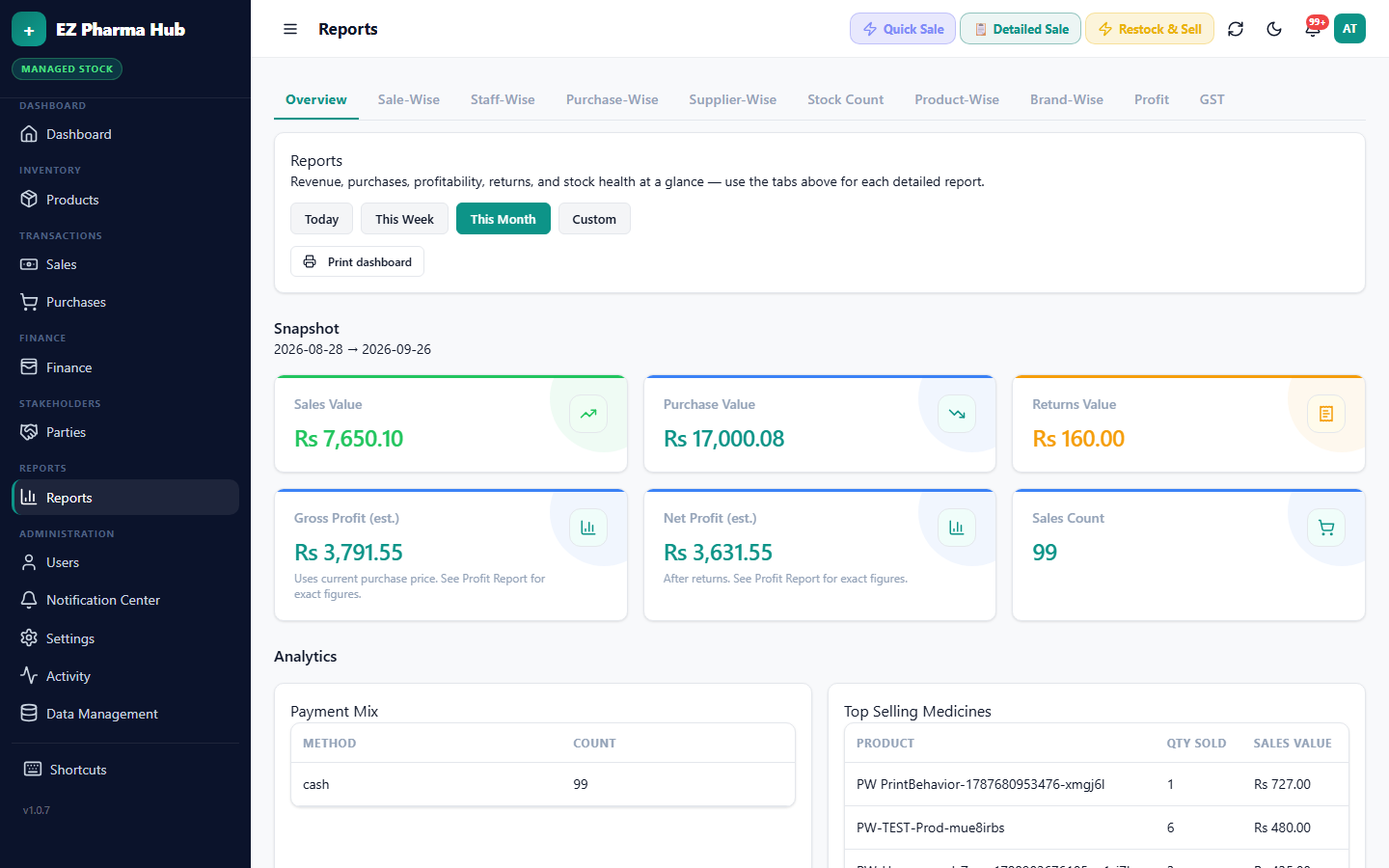Start a Detailed Sale
The height and width of the screenshot is (868, 1389).
[1021, 29]
